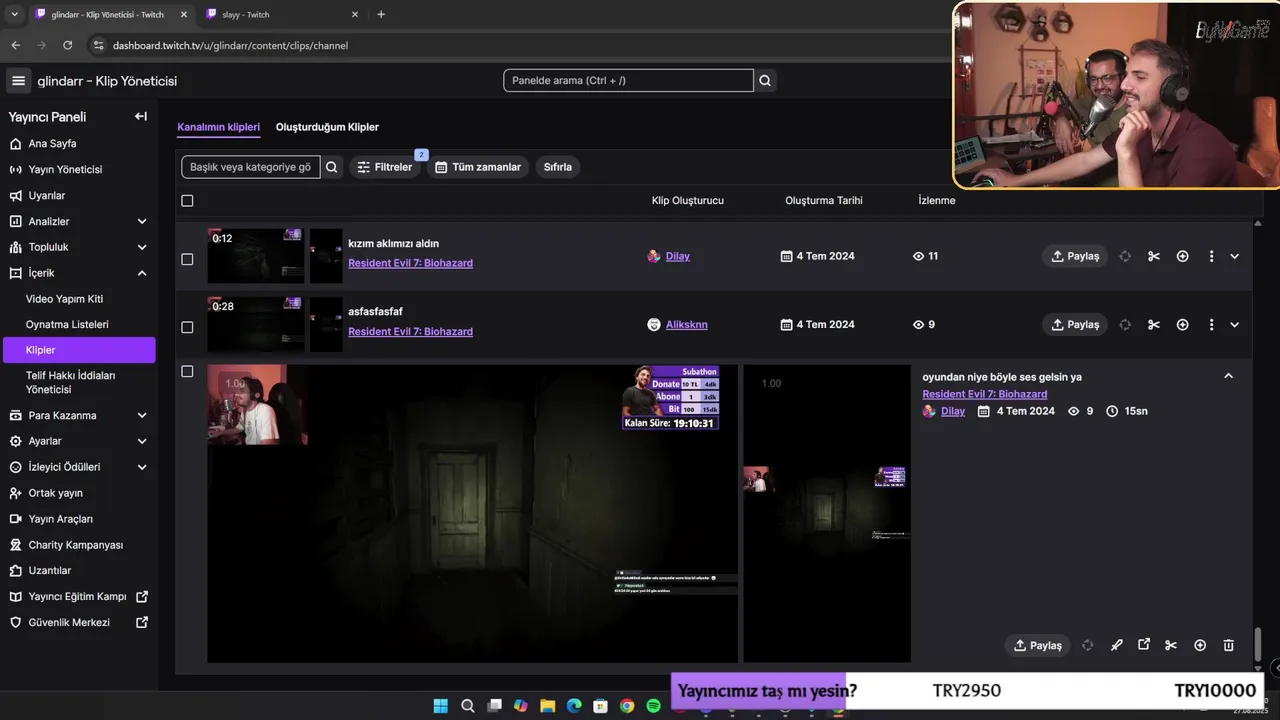Click the plus-circle icon in the kızım aklımızı aldın row

[x=1182, y=256]
